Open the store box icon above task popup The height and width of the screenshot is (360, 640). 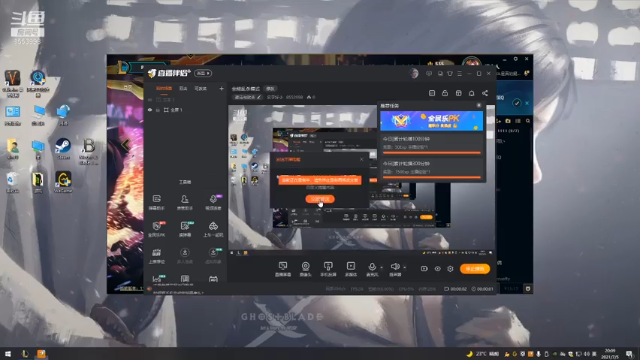[458, 93]
